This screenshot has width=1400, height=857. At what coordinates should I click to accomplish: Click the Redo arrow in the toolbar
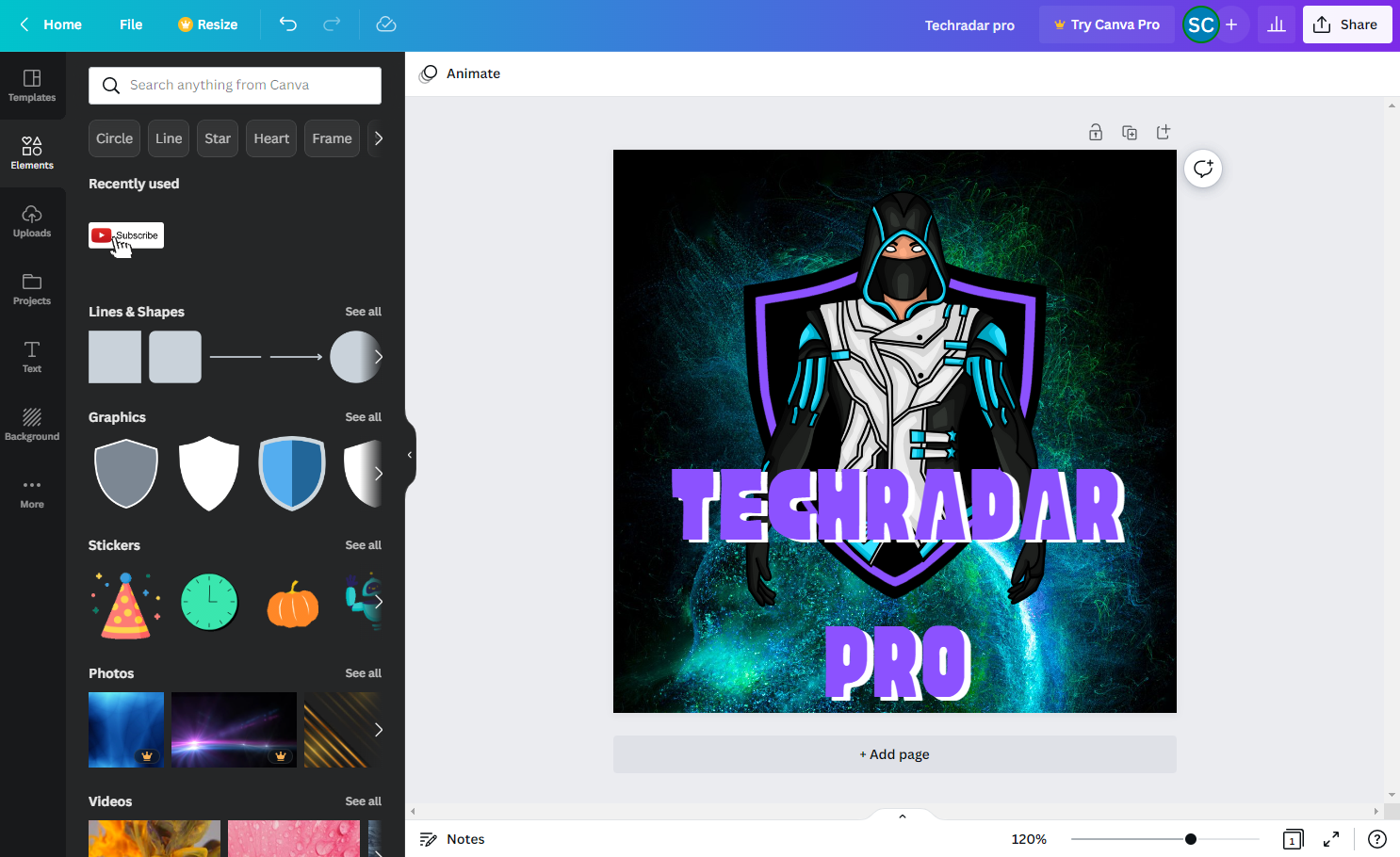(x=334, y=25)
